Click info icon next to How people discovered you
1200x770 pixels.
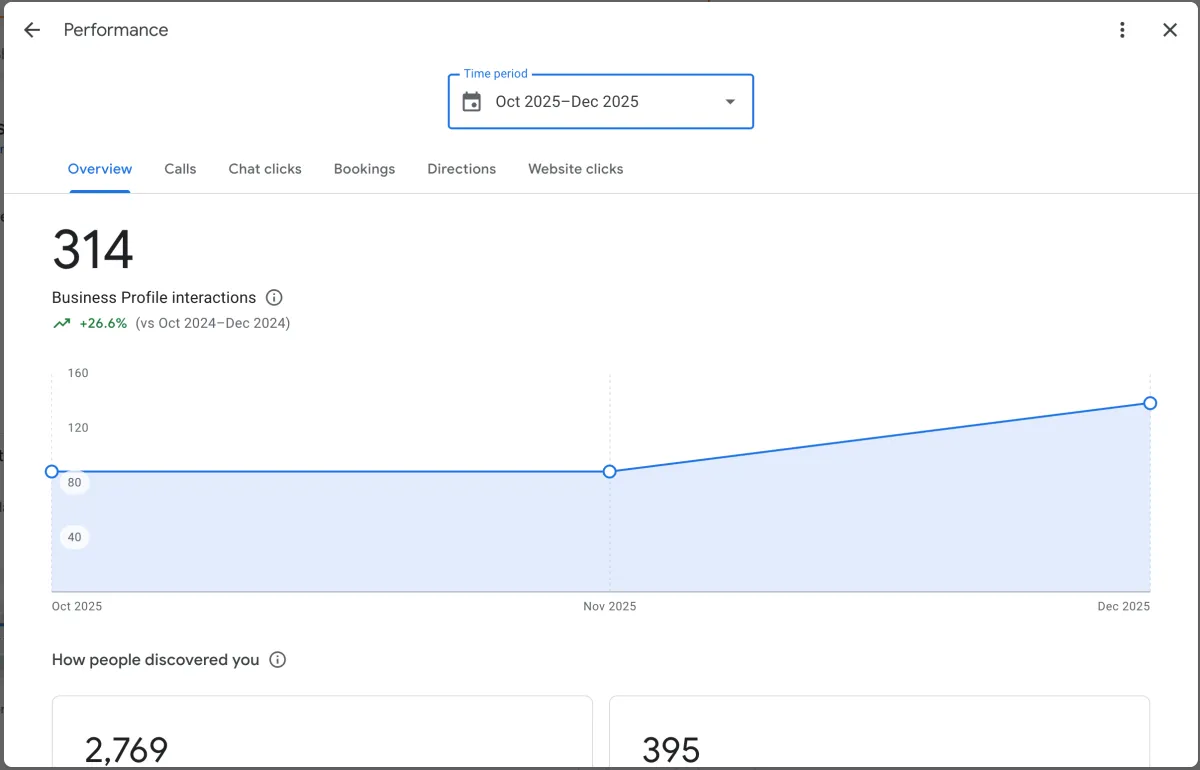[x=278, y=660]
